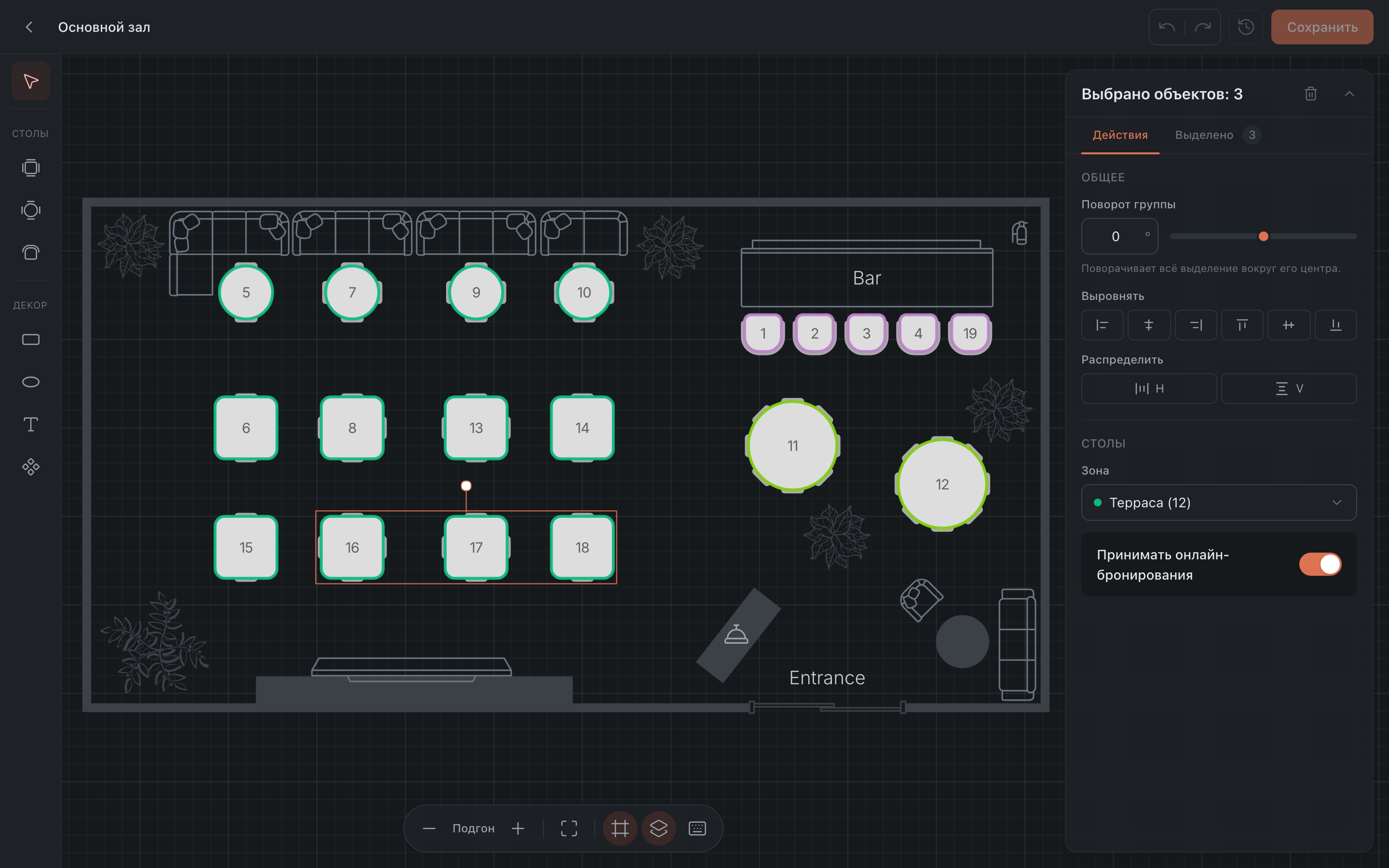This screenshot has height=868, width=1389.
Task: Add a round table from sidebar
Action: pos(31,210)
